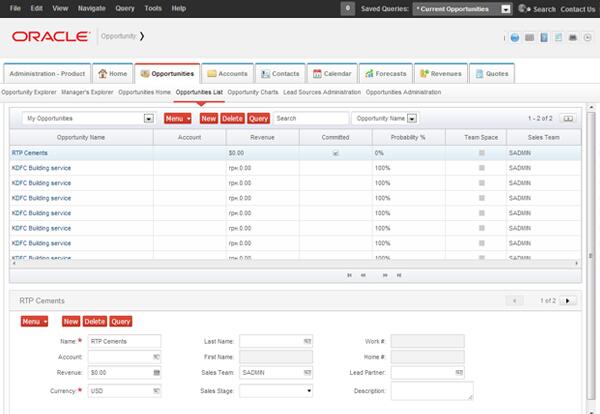Toggle Team Space checkbox for RTP Cements
The image size is (600, 414).
(x=481, y=153)
